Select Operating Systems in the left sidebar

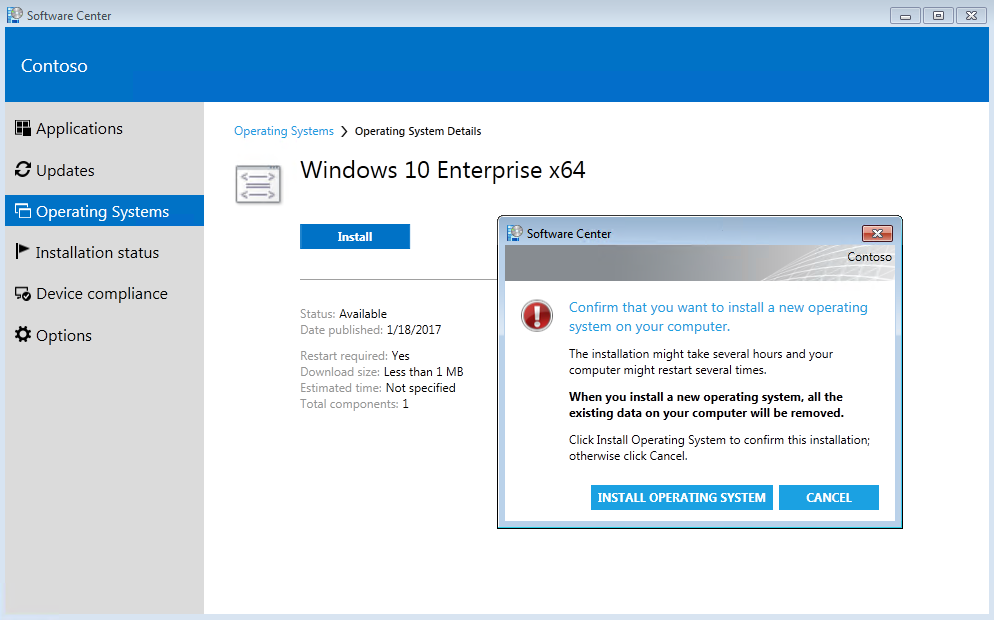[102, 211]
